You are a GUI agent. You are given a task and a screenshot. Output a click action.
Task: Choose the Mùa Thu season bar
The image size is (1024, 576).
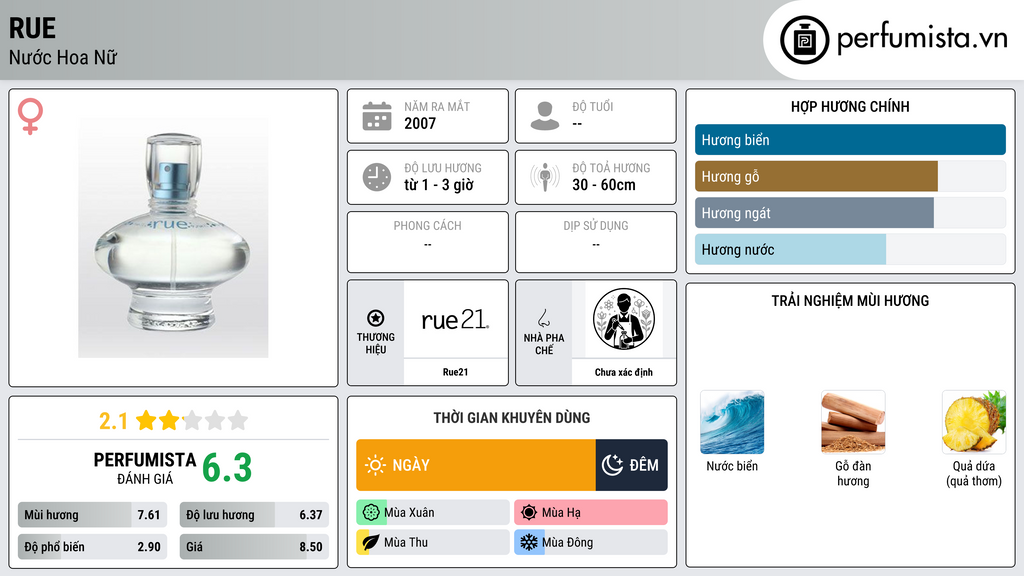(x=433, y=542)
